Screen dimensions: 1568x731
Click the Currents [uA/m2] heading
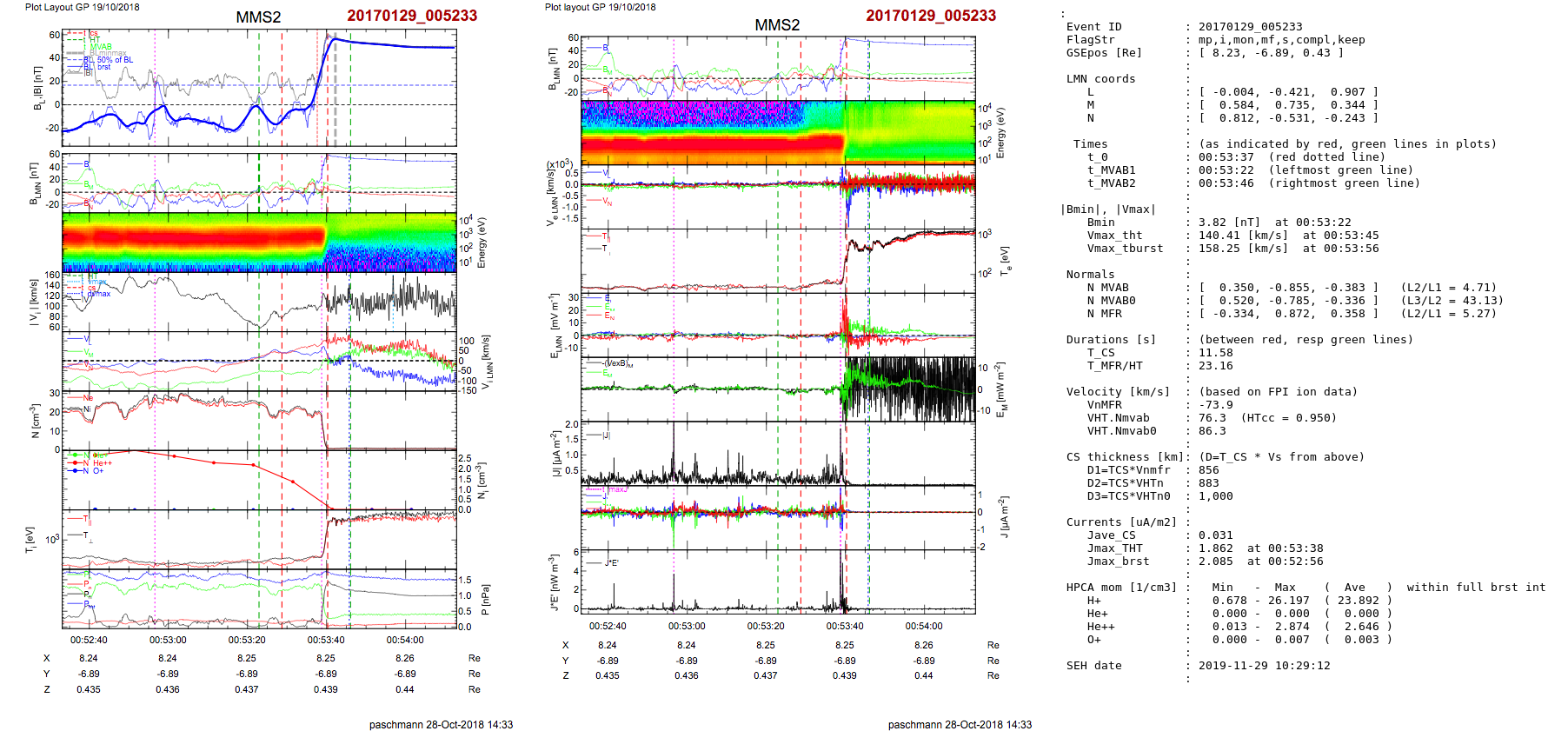click(1121, 522)
